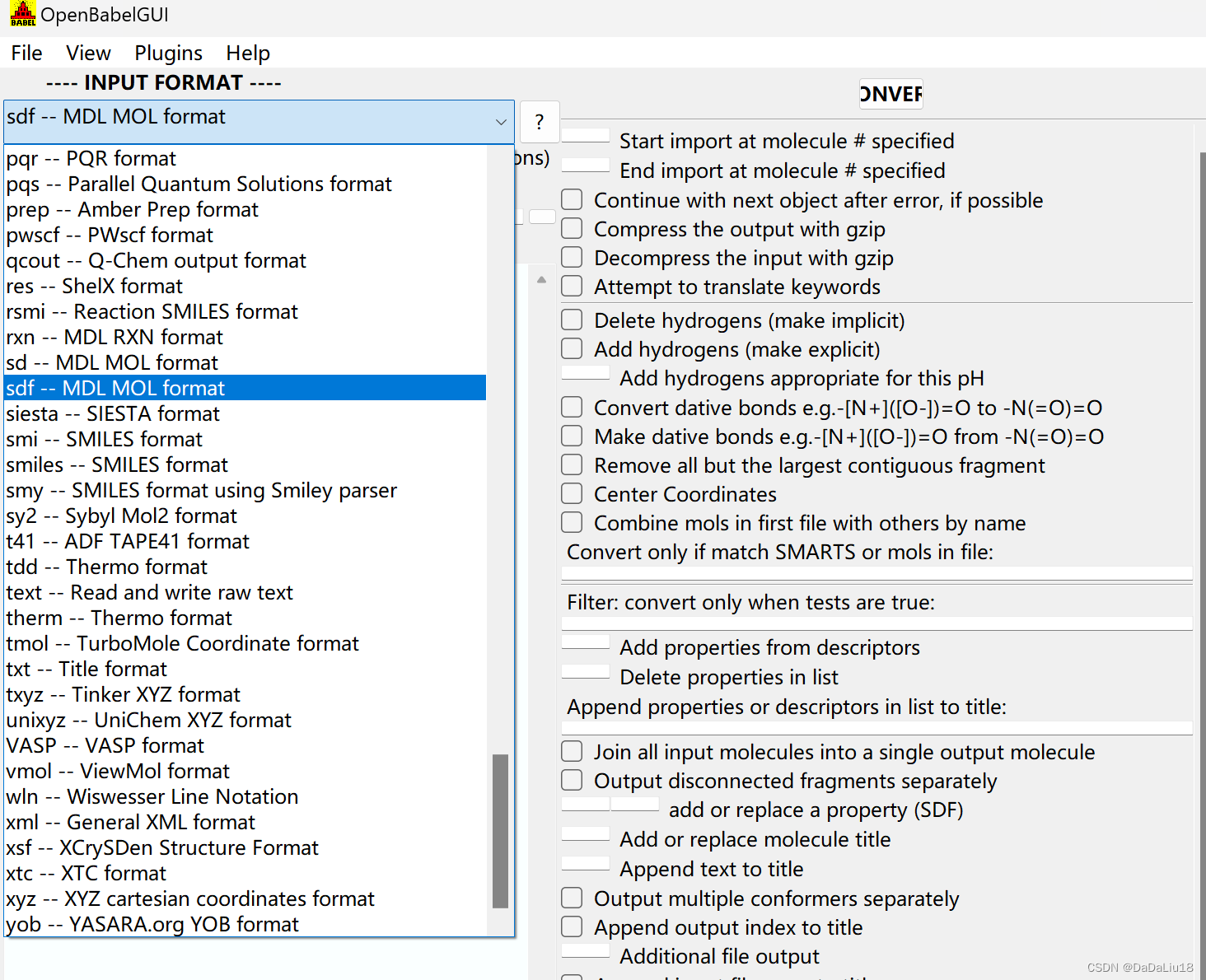Click the Add hydrogens appropriate for pH field
1206x980 pixels.
click(586, 372)
